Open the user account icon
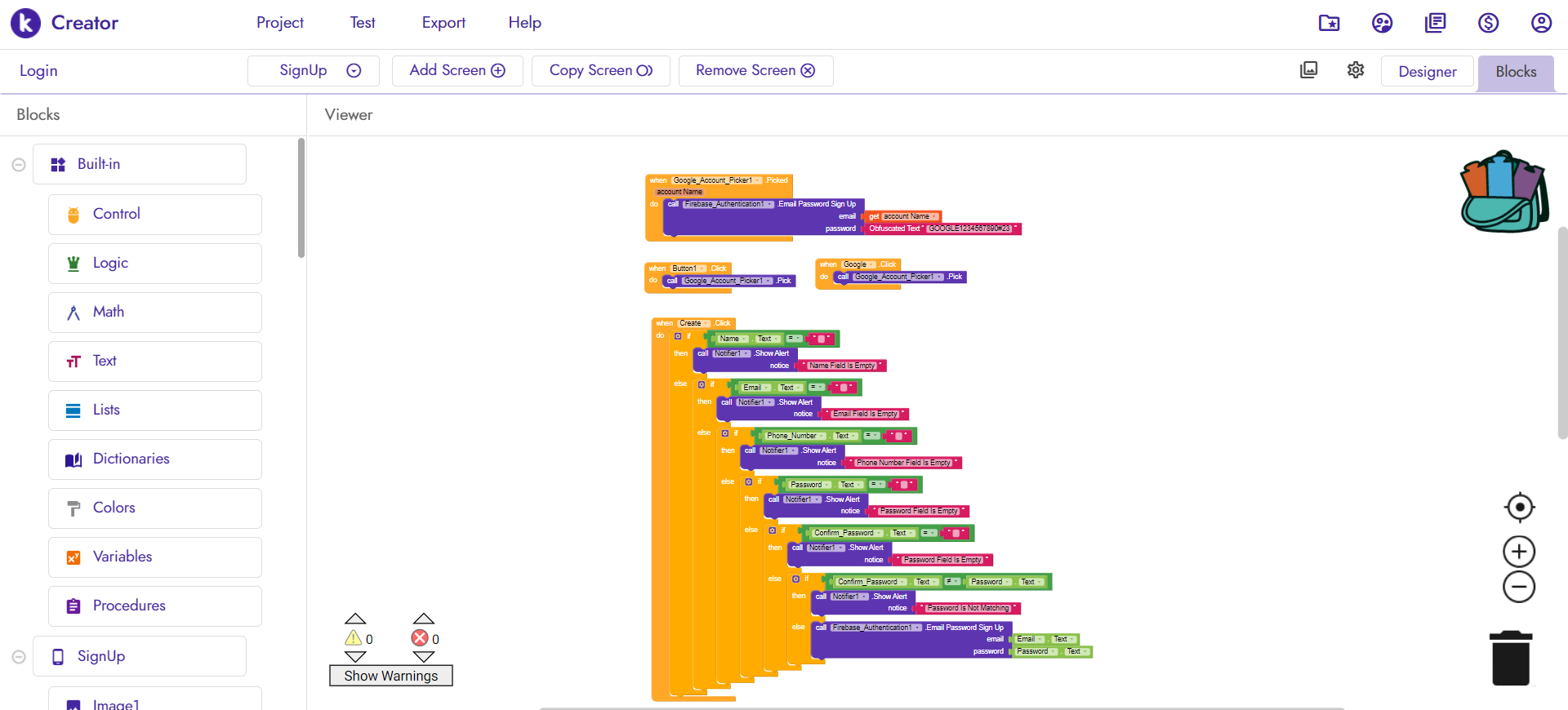Viewport: 1568px width, 710px height. (1541, 23)
